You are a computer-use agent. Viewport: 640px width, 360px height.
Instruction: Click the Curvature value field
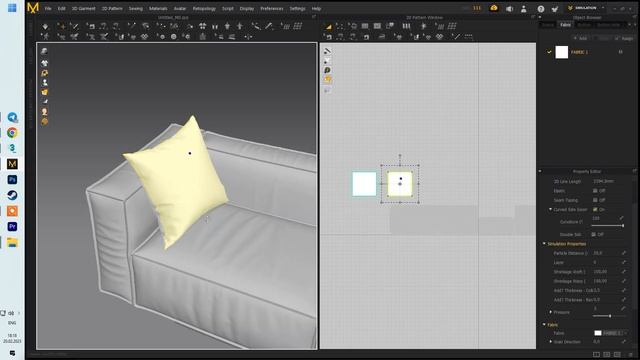coord(605,218)
